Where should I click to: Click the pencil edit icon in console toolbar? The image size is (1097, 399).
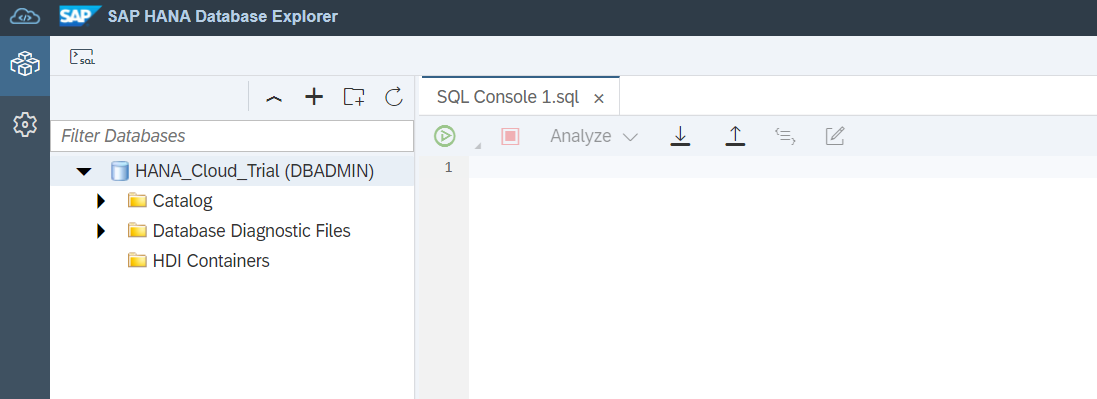[x=835, y=136]
